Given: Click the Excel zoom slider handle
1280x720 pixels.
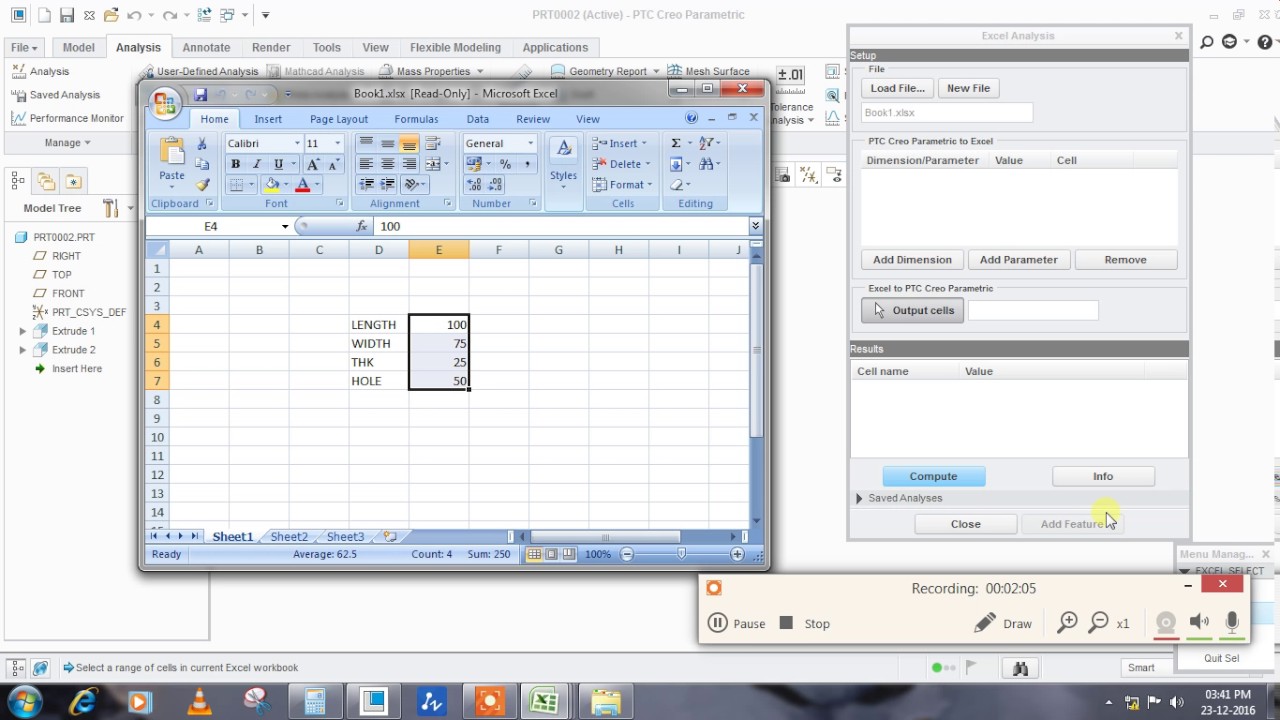Looking at the screenshot, I should click(x=682, y=554).
